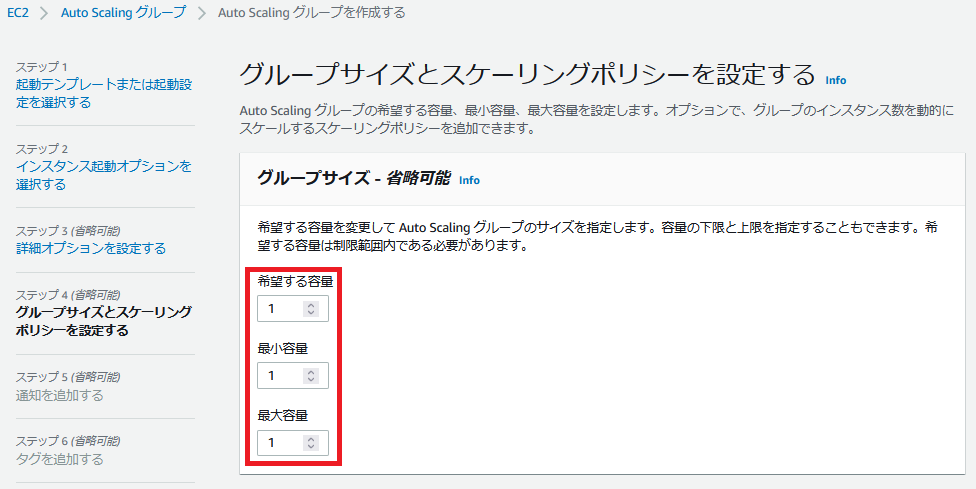Click step 6 タグを追加する text
The image size is (976, 489).
coord(60,459)
